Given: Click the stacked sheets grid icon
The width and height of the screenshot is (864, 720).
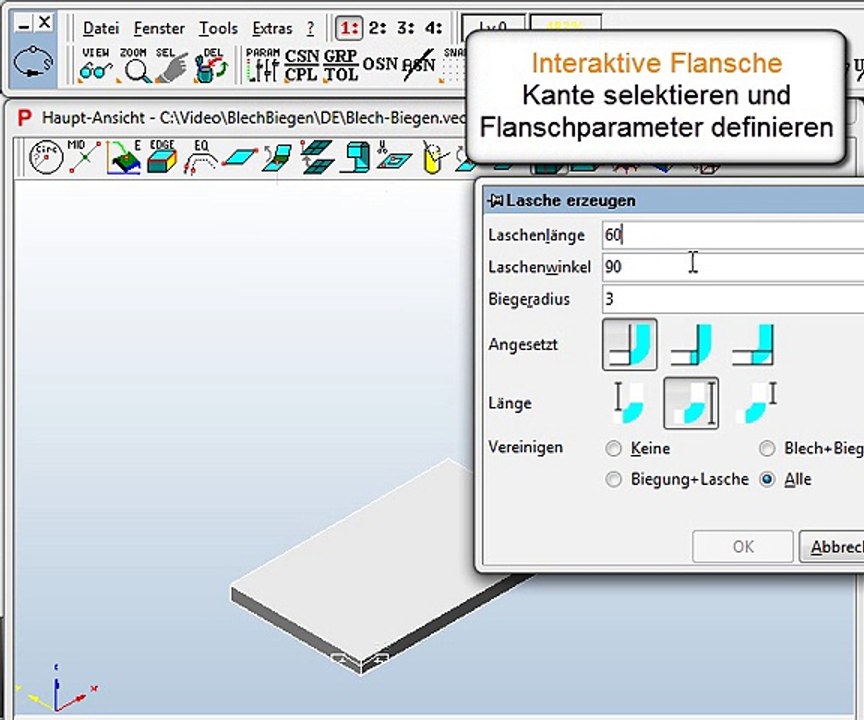Looking at the screenshot, I should [x=316, y=157].
